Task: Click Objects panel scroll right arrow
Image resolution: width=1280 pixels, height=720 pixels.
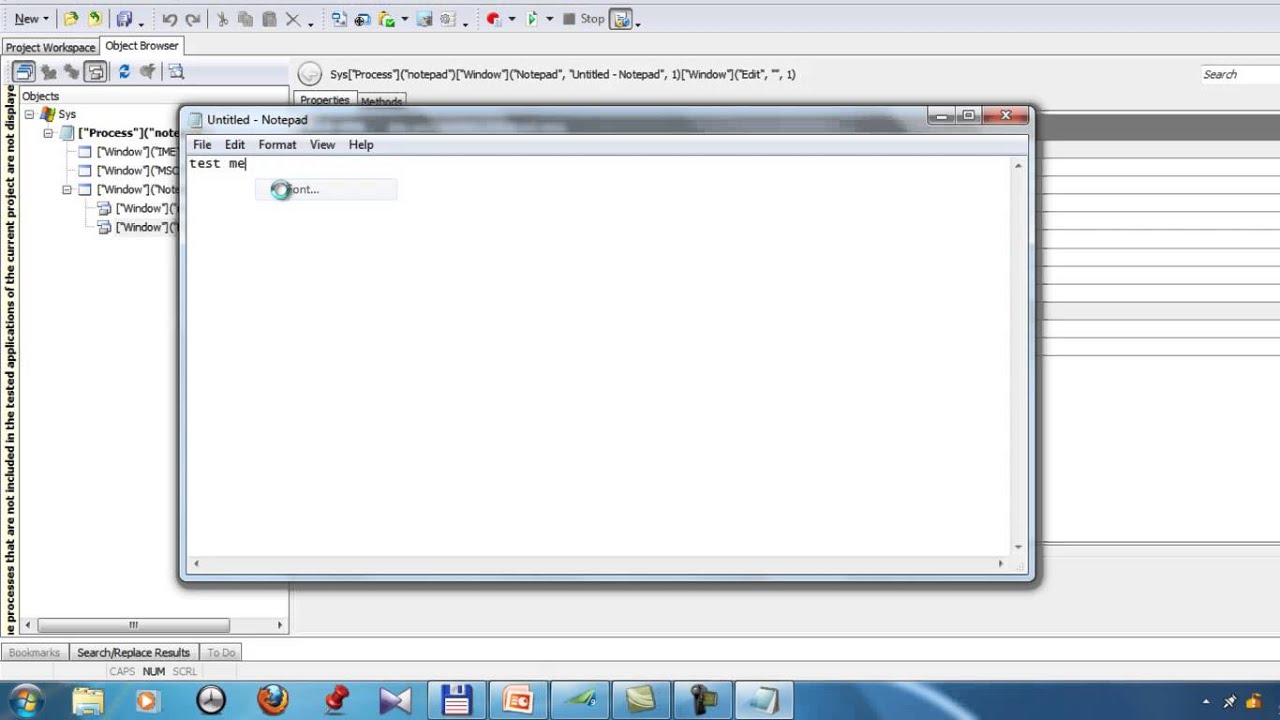Action: coord(280,625)
